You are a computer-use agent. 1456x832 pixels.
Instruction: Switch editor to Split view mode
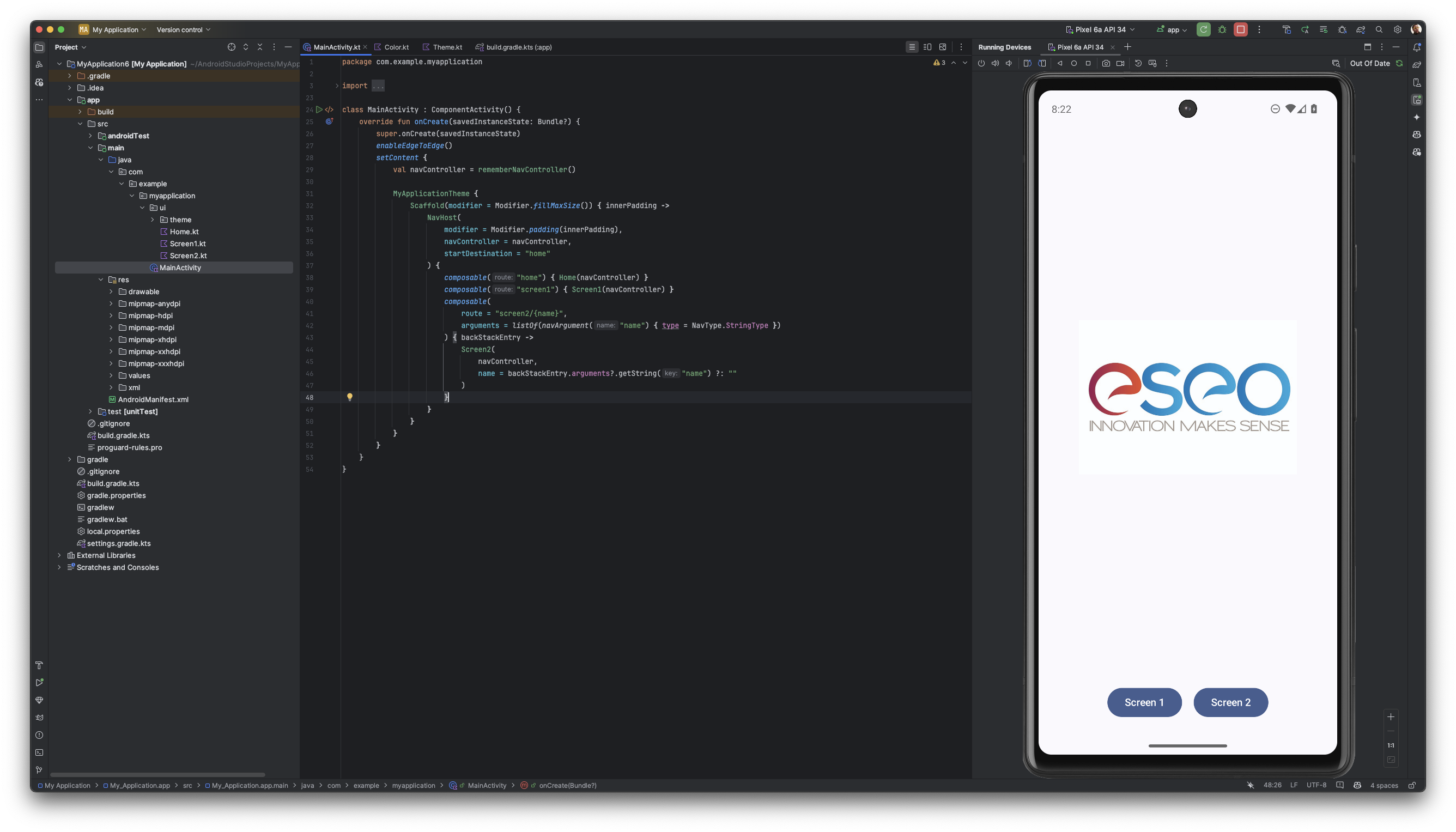(x=927, y=47)
